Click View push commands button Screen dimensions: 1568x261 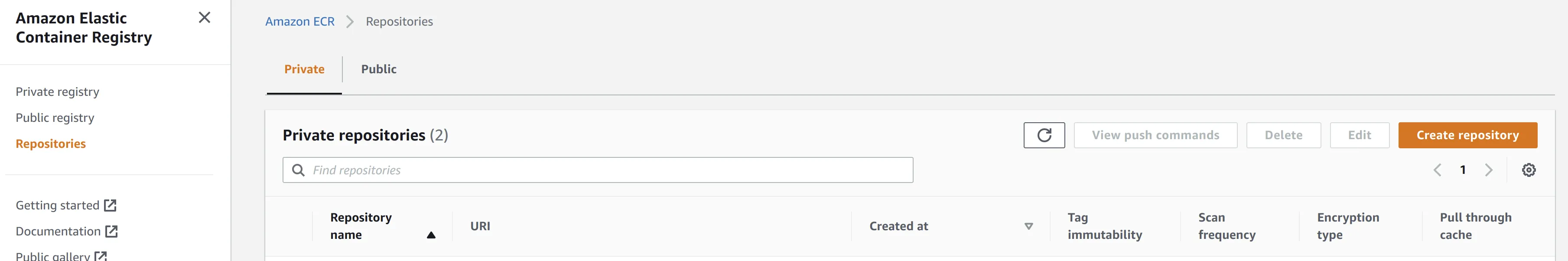tap(1155, 135)
